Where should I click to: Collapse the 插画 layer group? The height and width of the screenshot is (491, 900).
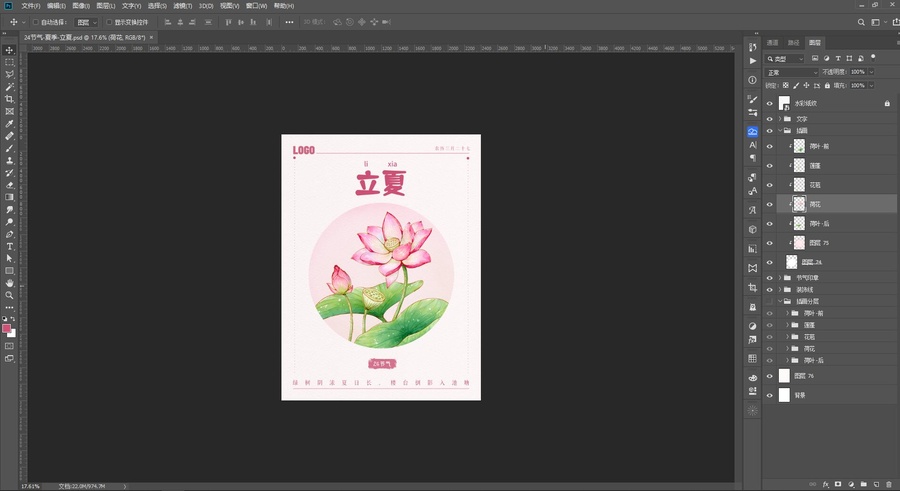click(780, 131)
